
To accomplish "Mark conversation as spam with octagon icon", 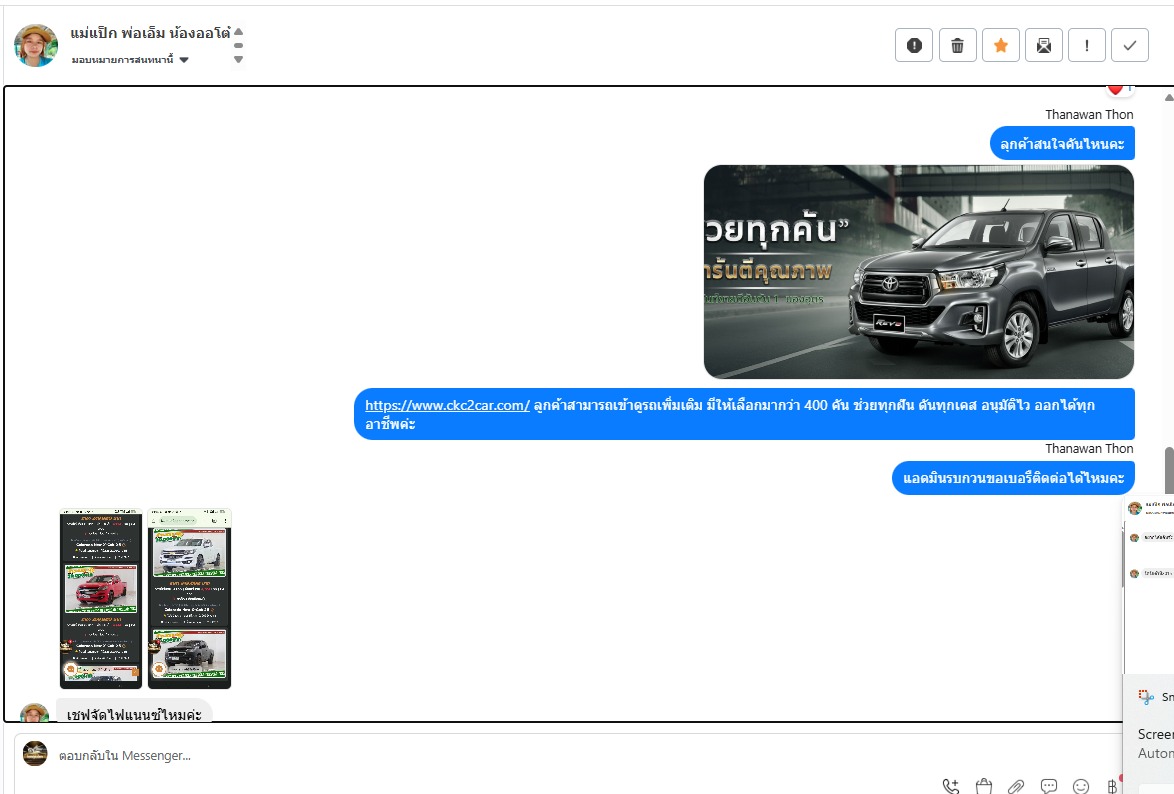I will 913,46.
